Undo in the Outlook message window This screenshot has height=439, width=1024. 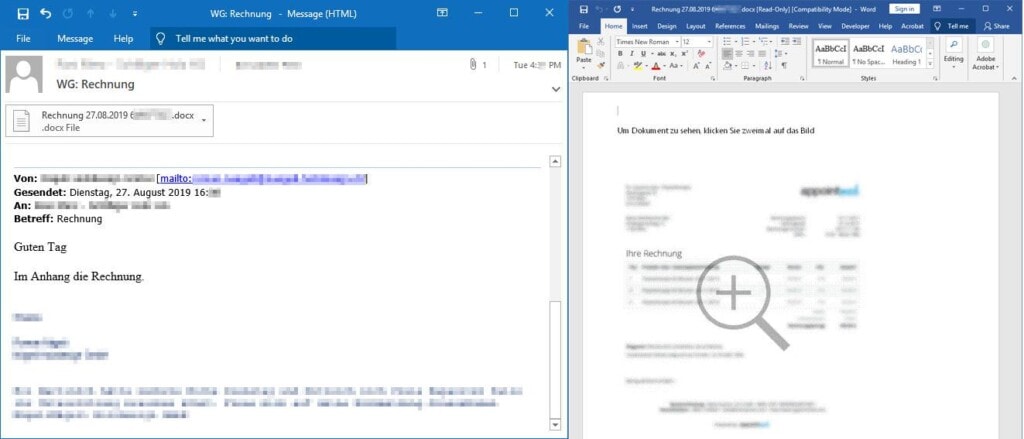point(45,13)
